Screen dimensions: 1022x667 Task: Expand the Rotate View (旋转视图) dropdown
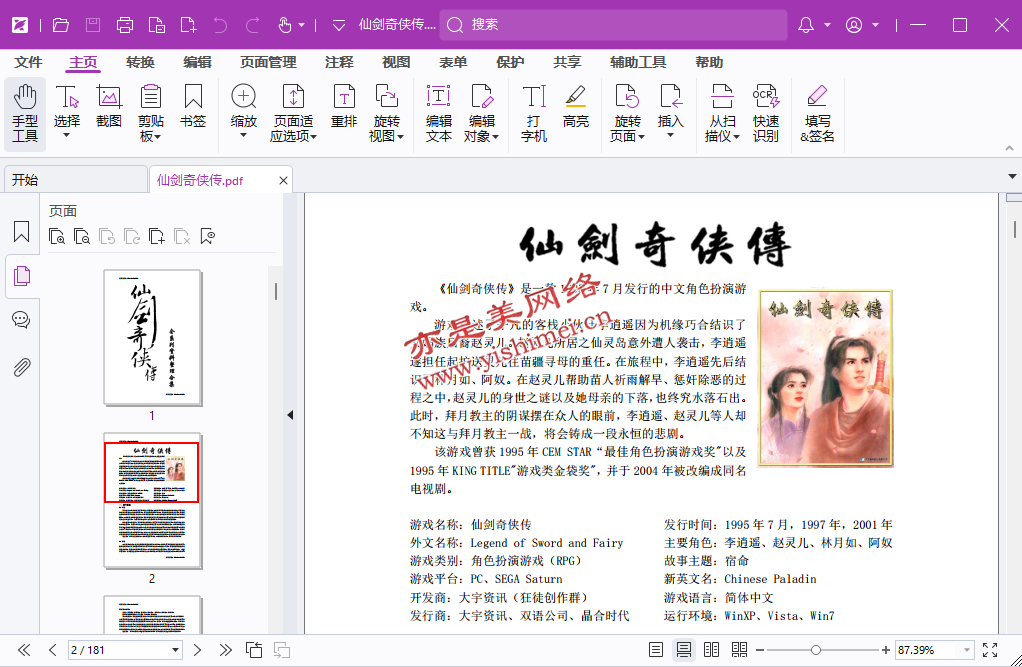click(x=400, y=137)
